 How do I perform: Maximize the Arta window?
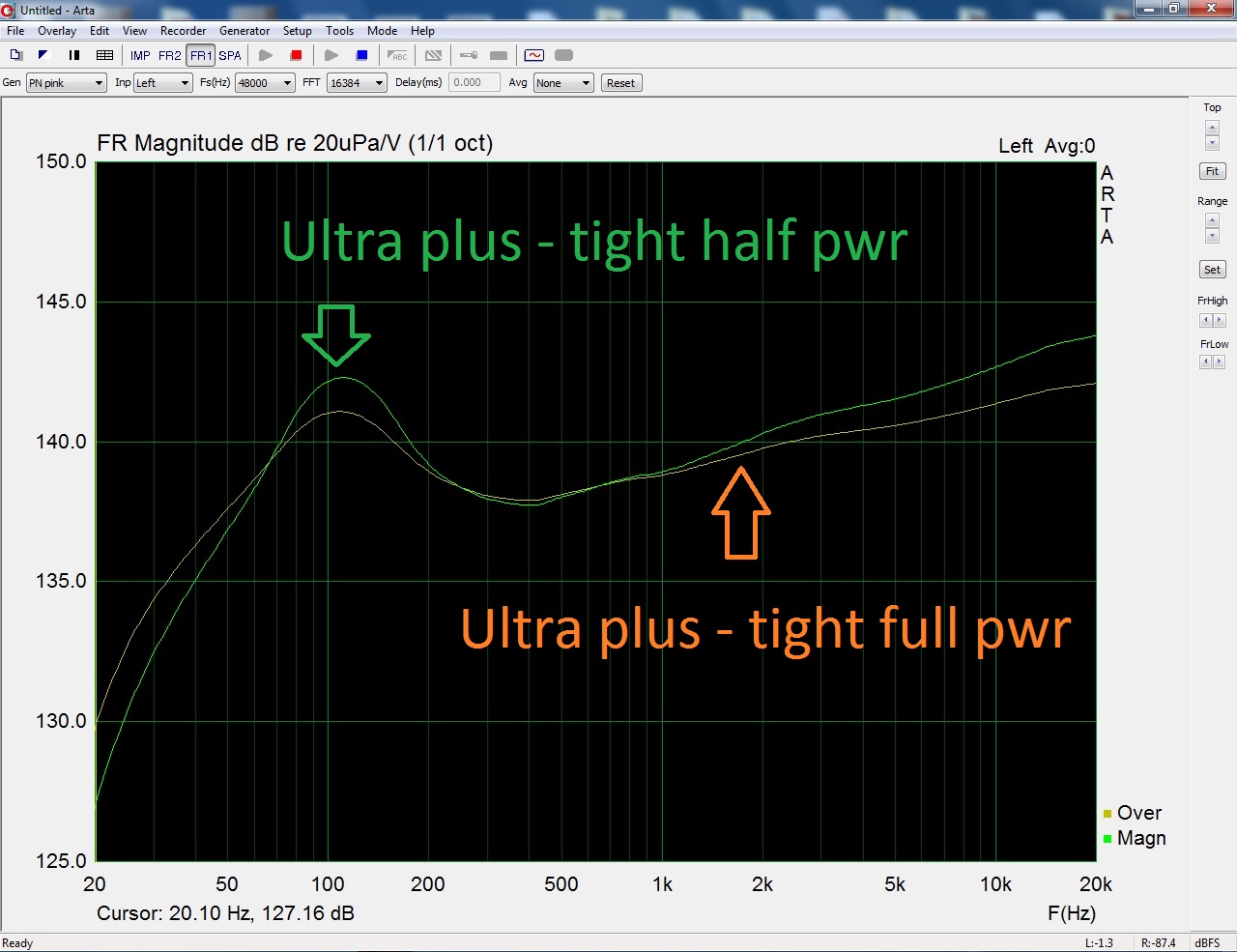[x=1173, y=9]
